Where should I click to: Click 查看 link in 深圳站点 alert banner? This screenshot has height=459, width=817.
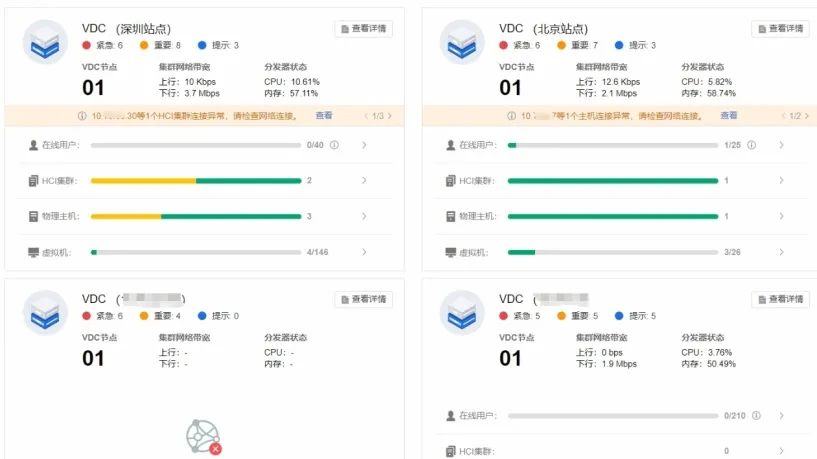coord(324,116)
